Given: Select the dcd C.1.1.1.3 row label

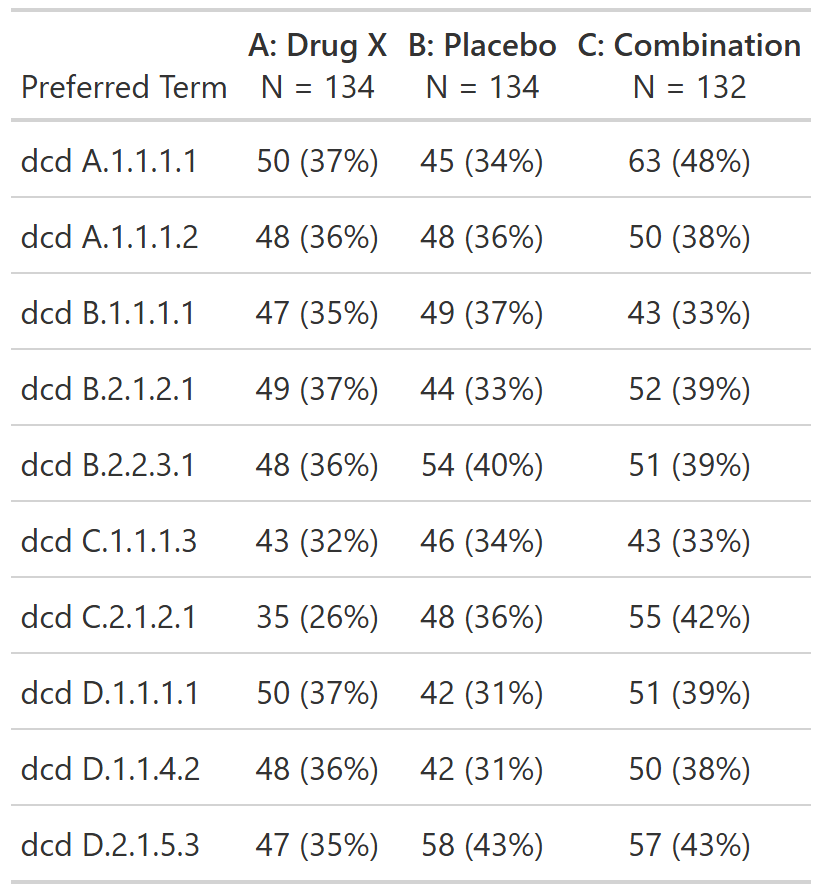Looking at the screenshot, I should pyautogui.click(x=109, y=541).
